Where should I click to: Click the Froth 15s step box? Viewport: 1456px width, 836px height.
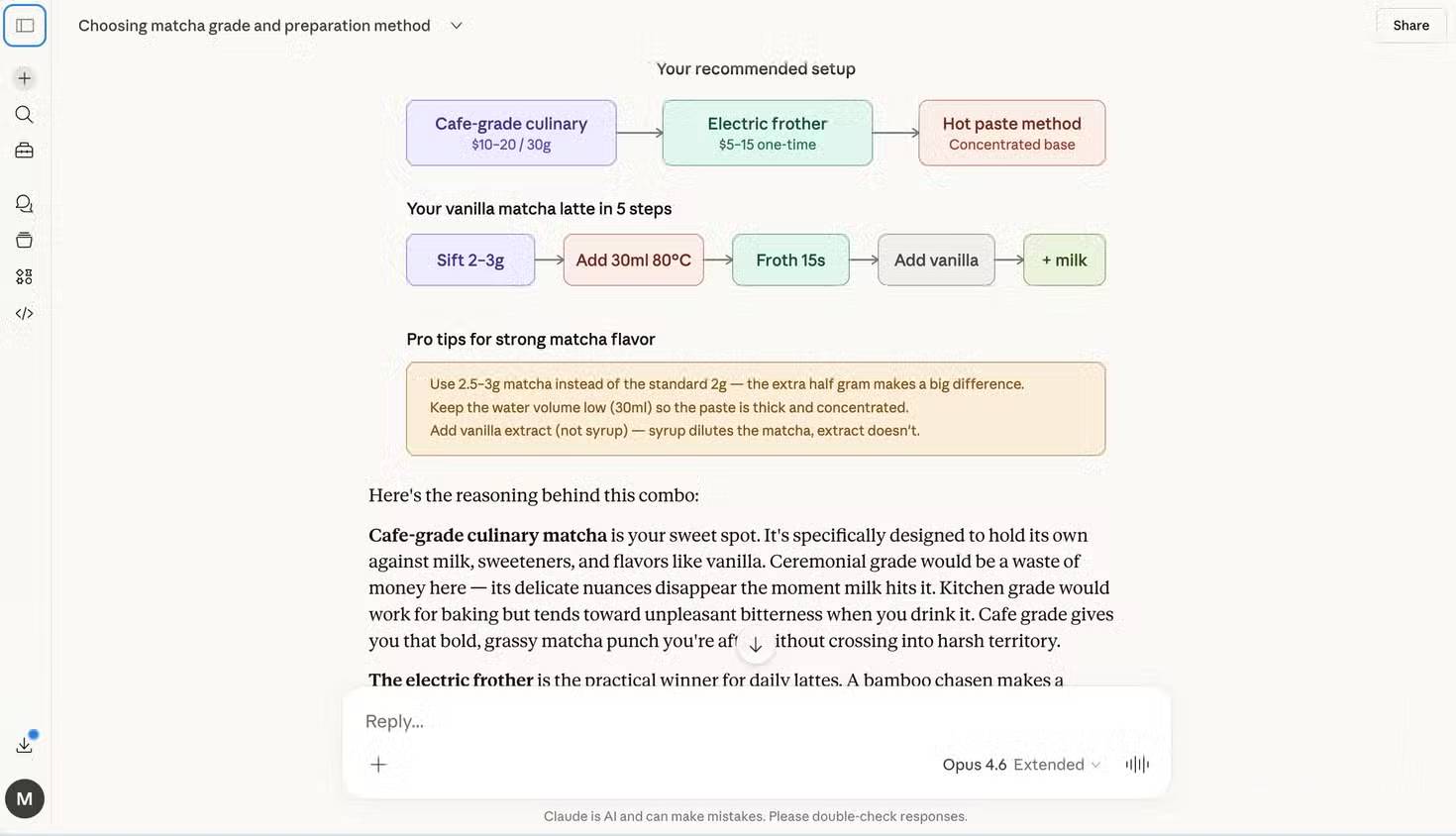click(790, 260)
